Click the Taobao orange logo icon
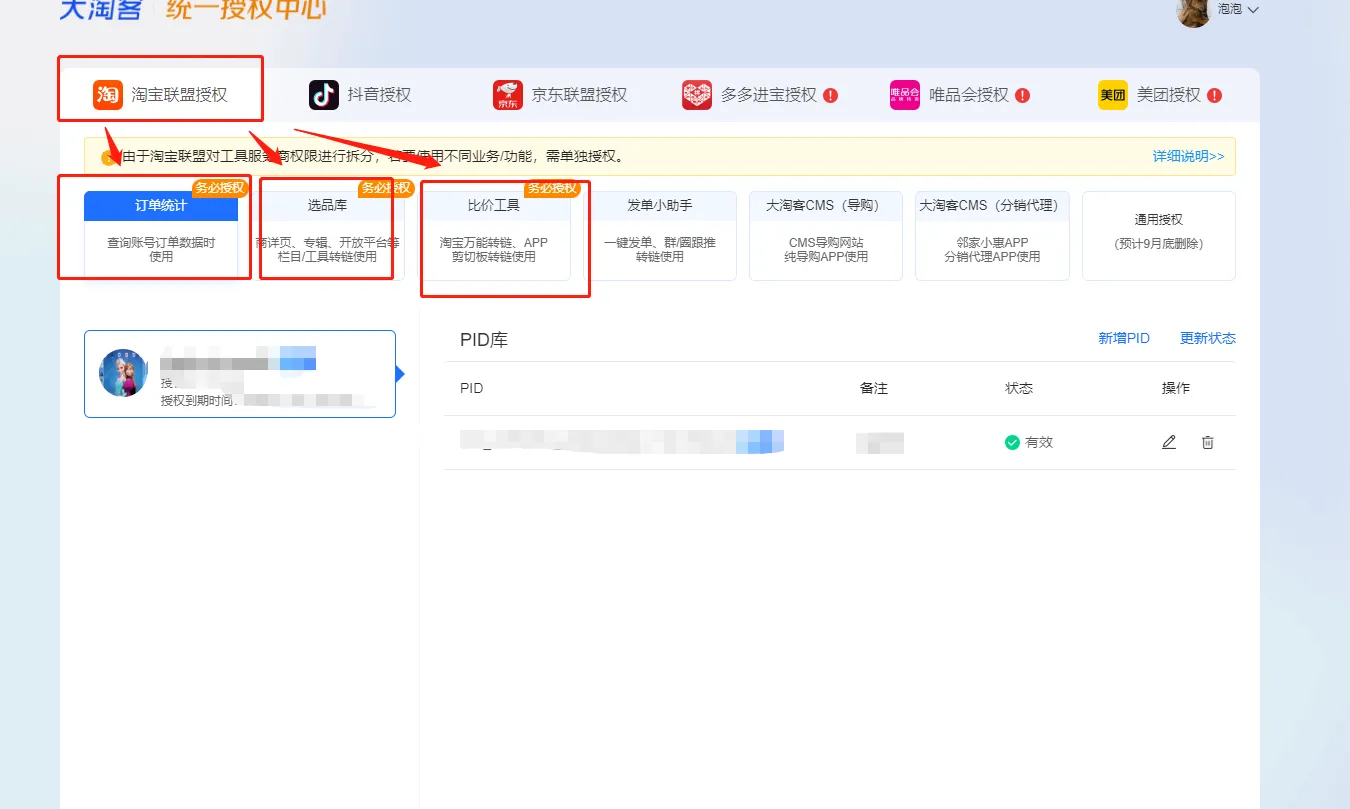 coord(108,95)
